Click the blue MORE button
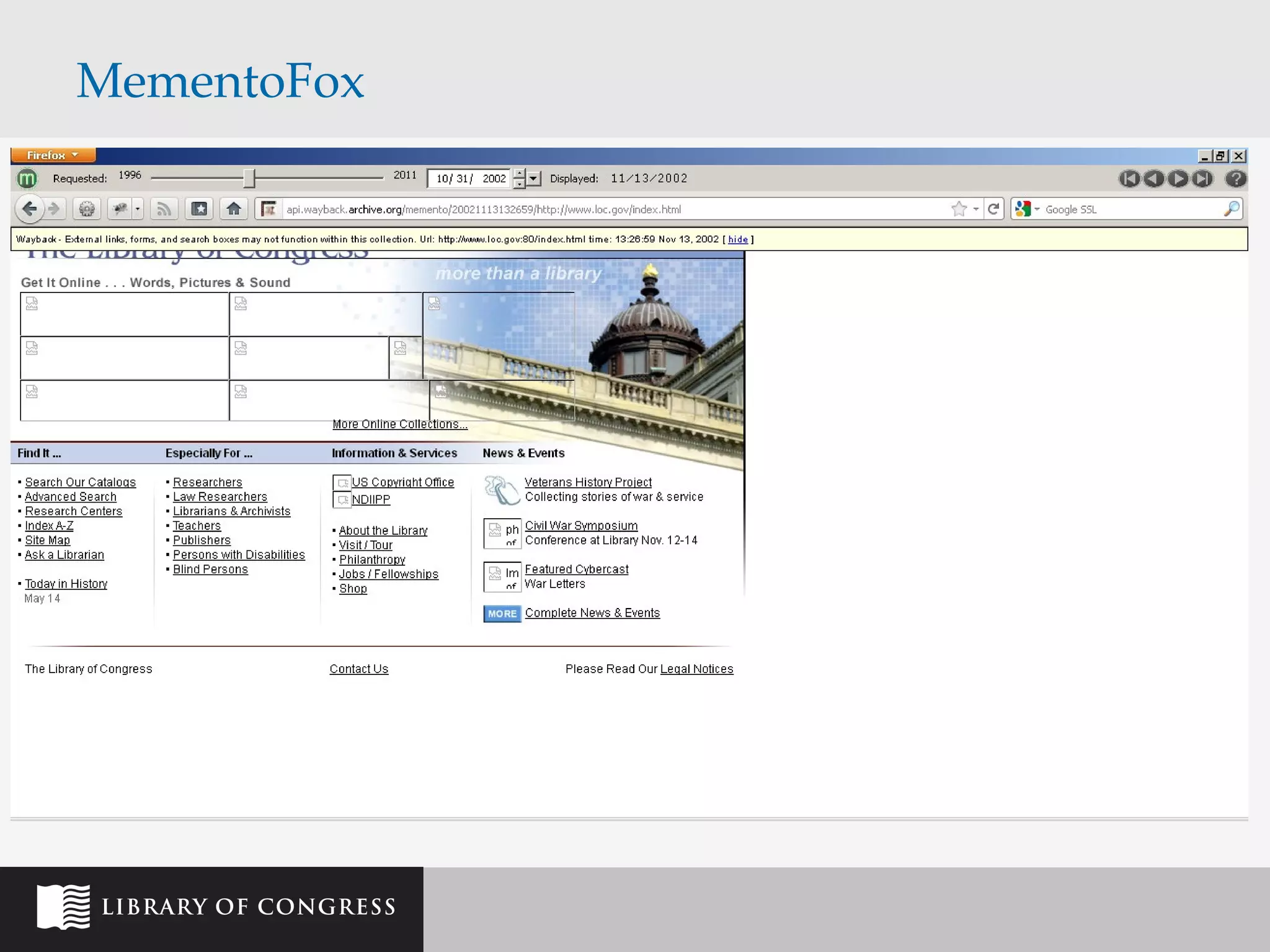The height and width of the screenshot is (952, 1270). pos(502,614)
